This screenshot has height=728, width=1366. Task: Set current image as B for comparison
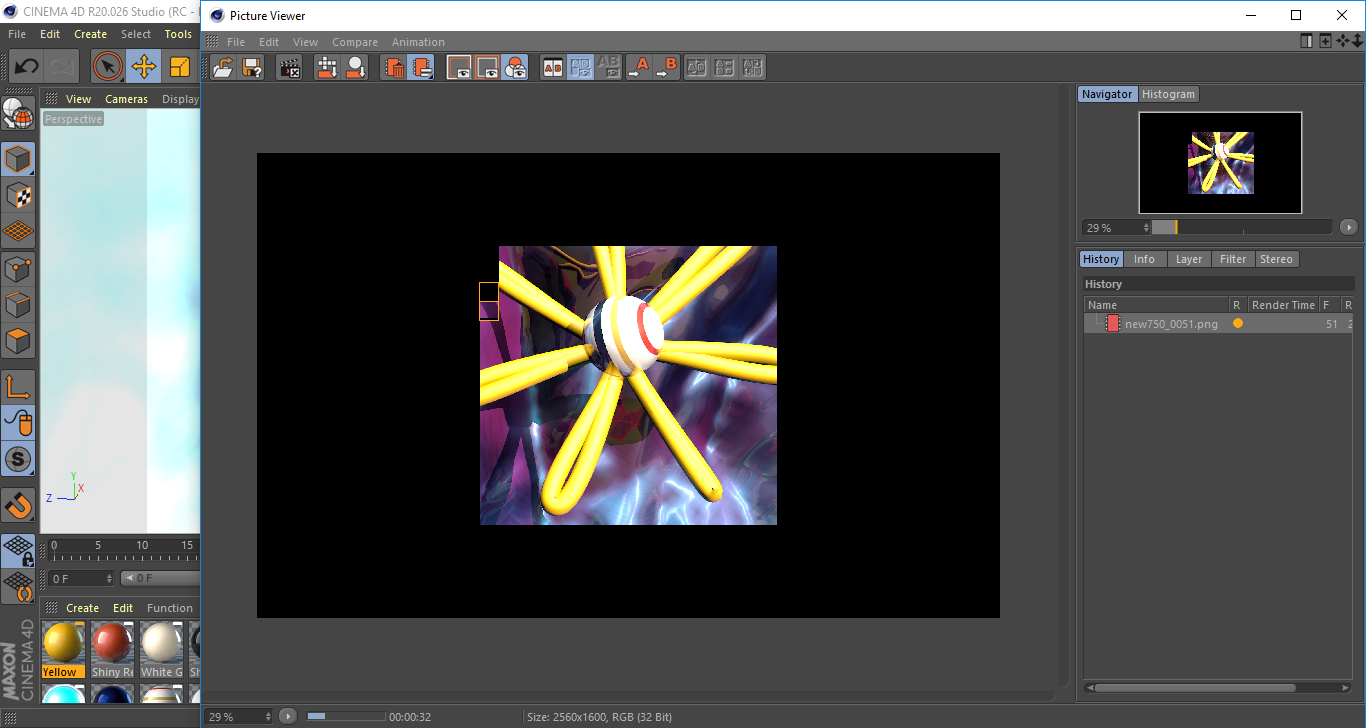(667, 67)
